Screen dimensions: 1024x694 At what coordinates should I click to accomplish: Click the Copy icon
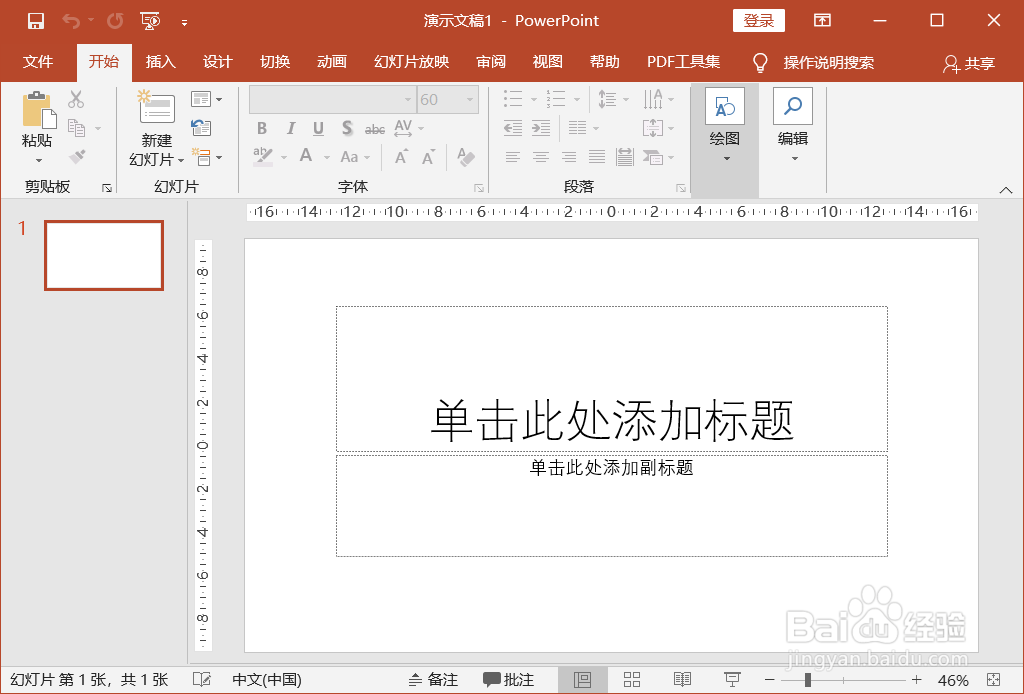coord(76,128)
